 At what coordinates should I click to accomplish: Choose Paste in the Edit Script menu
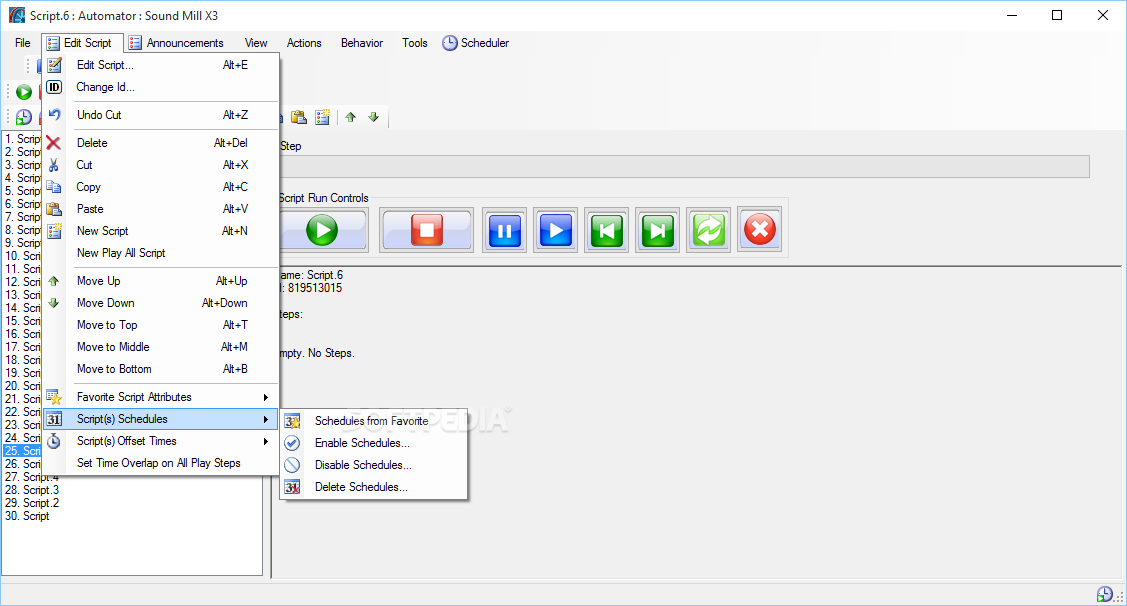(161, 209)
